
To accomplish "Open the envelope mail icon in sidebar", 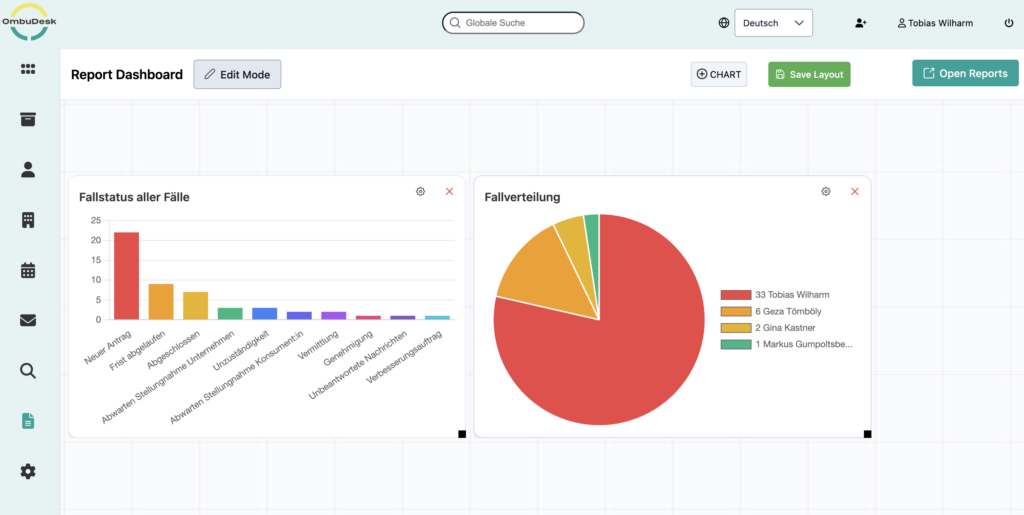I will pos(28,320).
